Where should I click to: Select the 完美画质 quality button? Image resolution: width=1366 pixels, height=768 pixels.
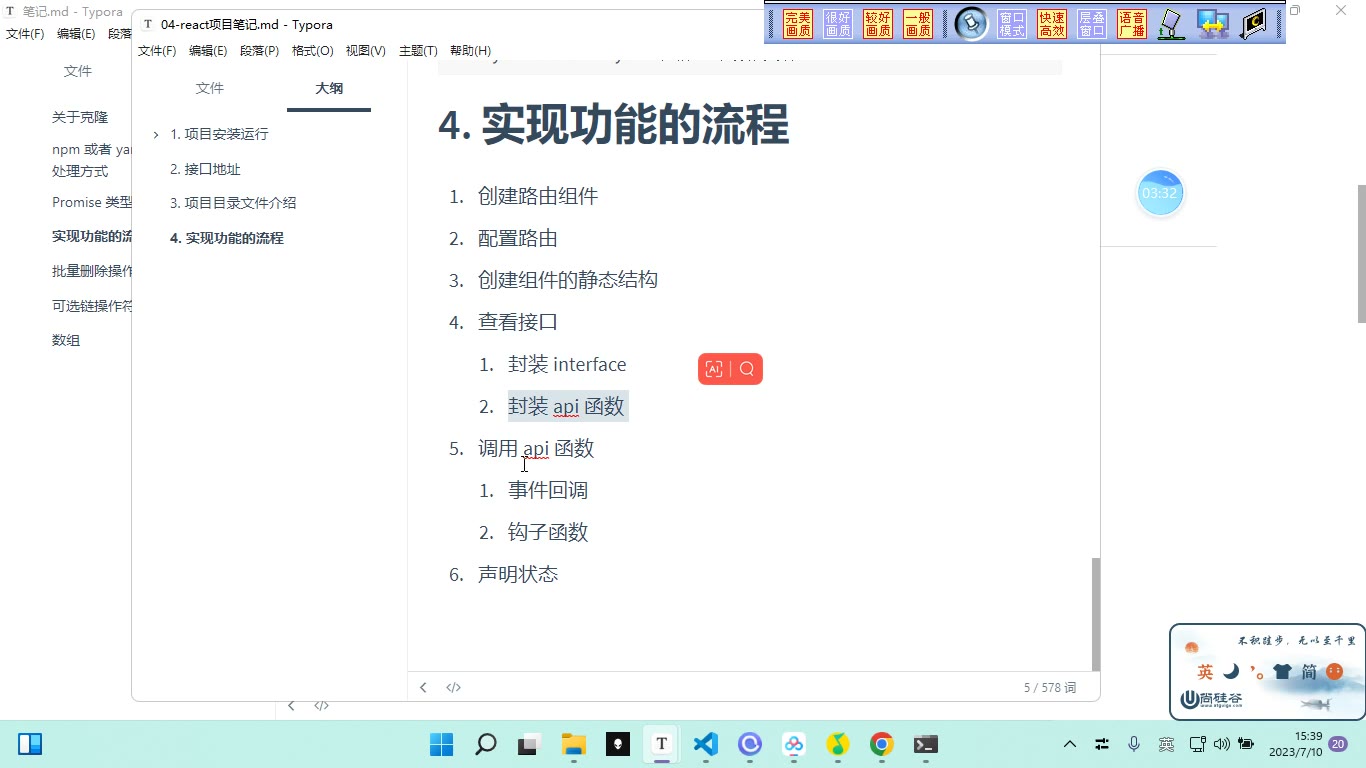(798, 24)
